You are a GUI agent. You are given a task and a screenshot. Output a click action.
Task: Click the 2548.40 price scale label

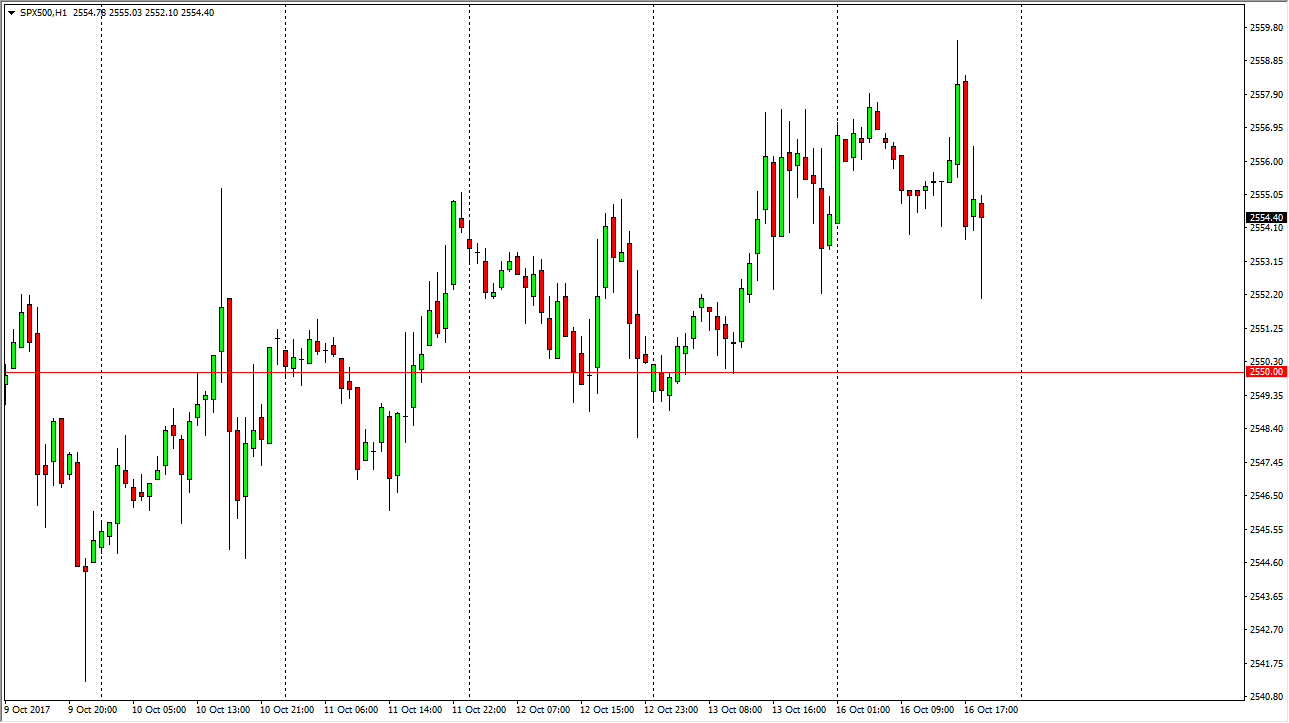[1264, 429]
